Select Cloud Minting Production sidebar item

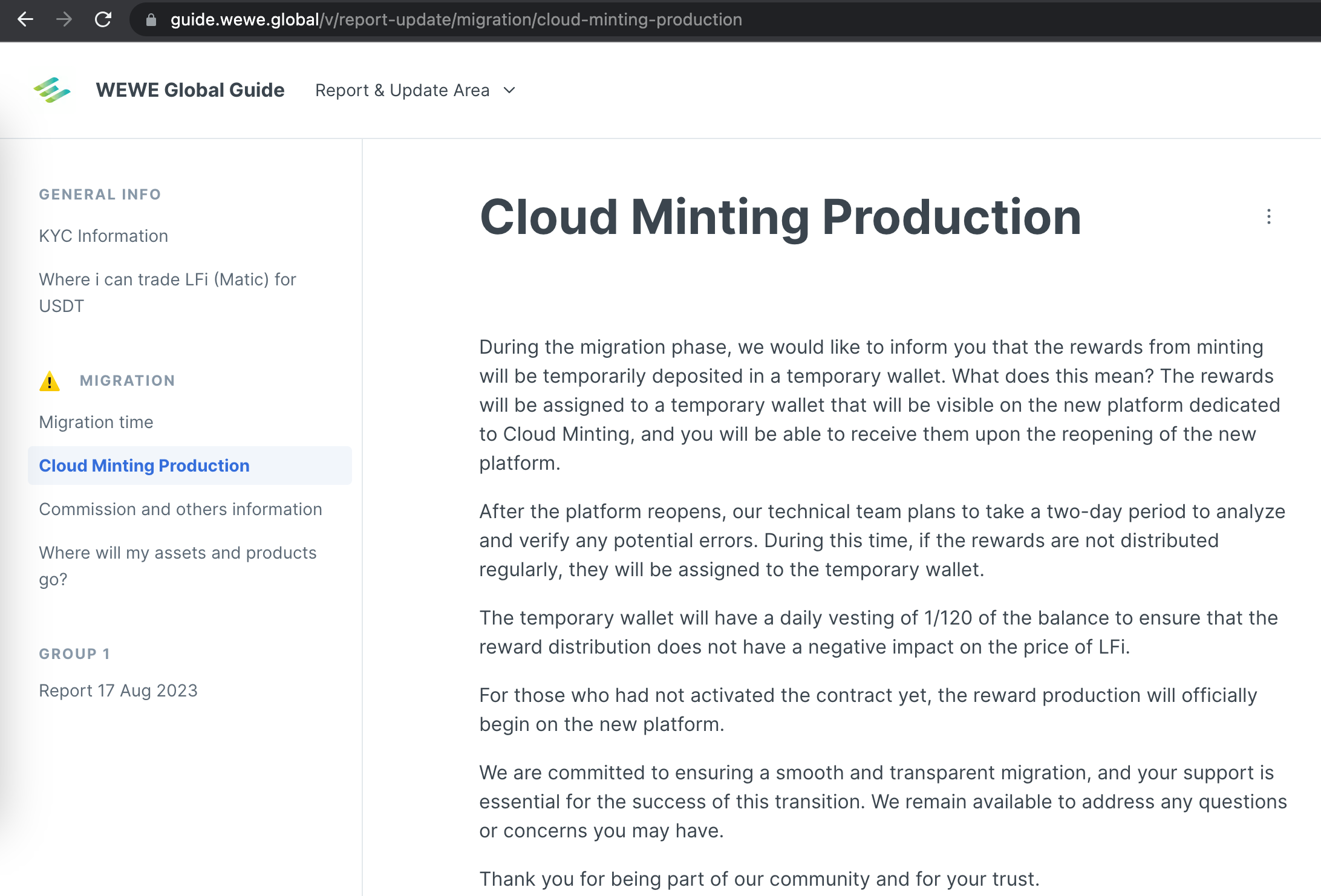click(x=144, y=466)
